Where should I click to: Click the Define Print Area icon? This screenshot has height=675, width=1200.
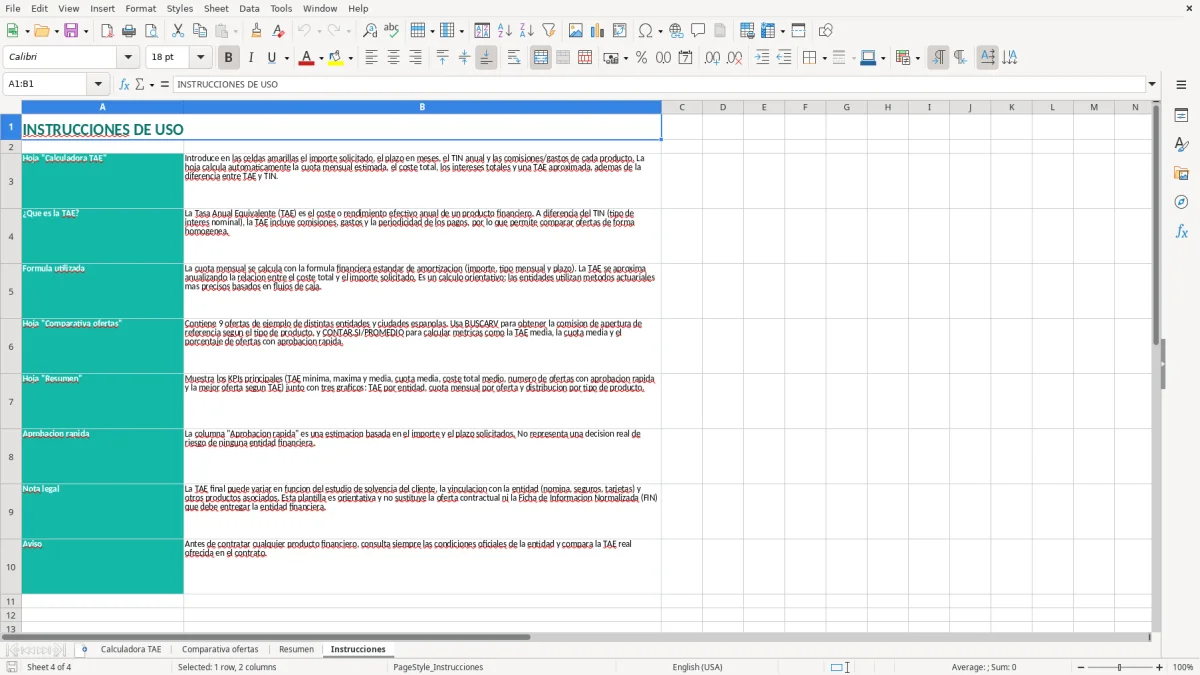(747, 31)
